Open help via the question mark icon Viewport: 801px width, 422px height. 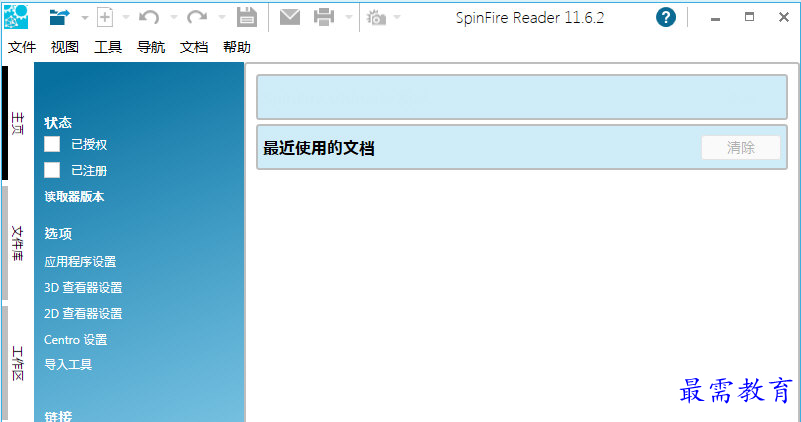pyautogui.click(x=666, y=17)
